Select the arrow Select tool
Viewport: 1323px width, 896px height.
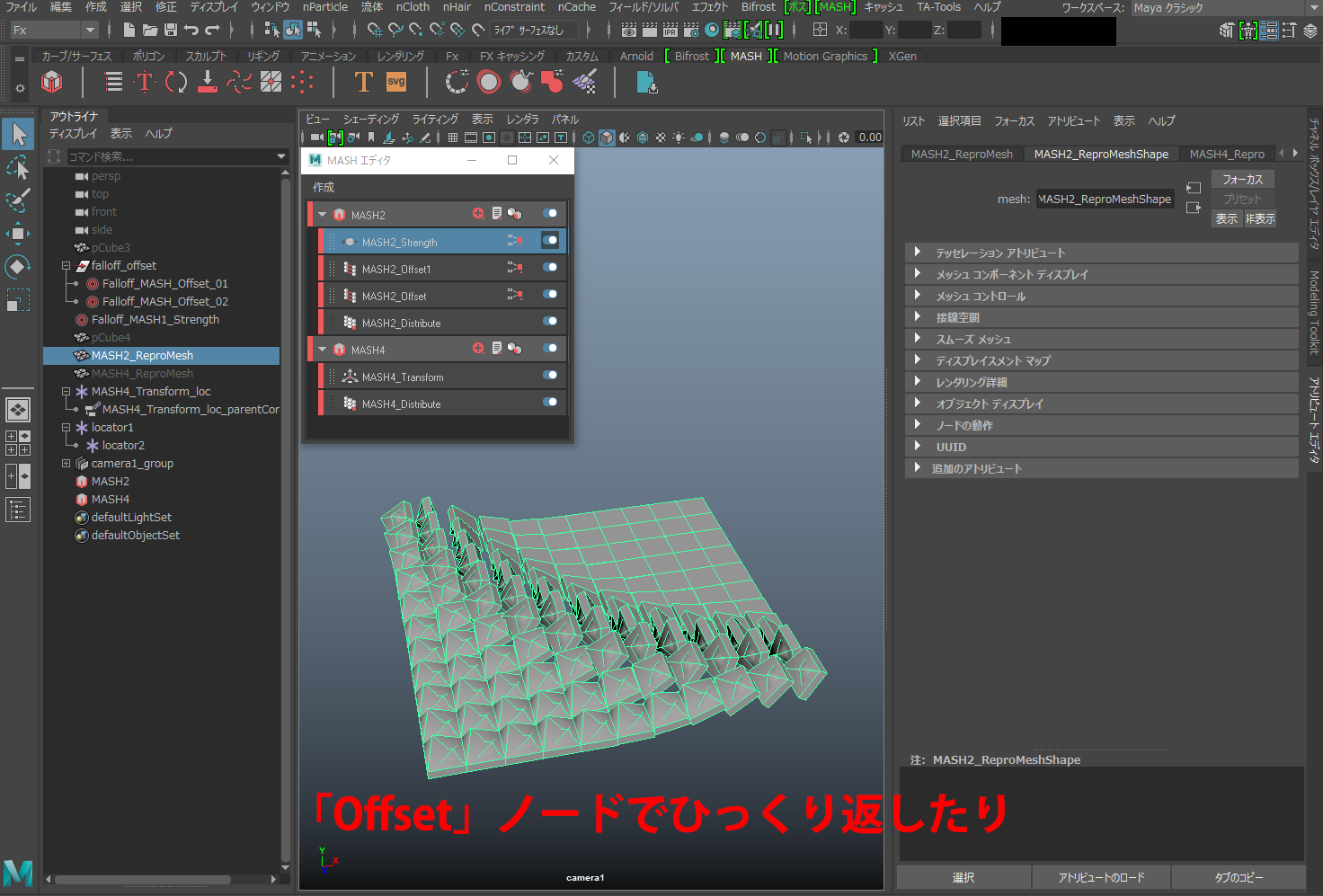pyautogui.click(x=18, y=134)
